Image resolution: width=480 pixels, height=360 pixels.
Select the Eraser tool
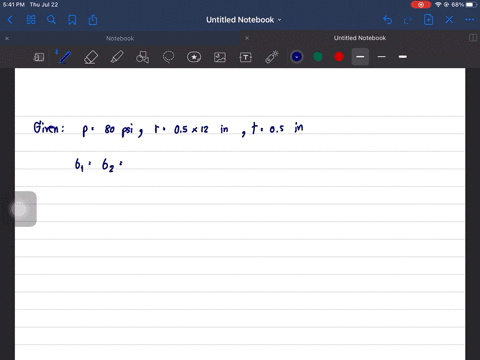[91, 57]
